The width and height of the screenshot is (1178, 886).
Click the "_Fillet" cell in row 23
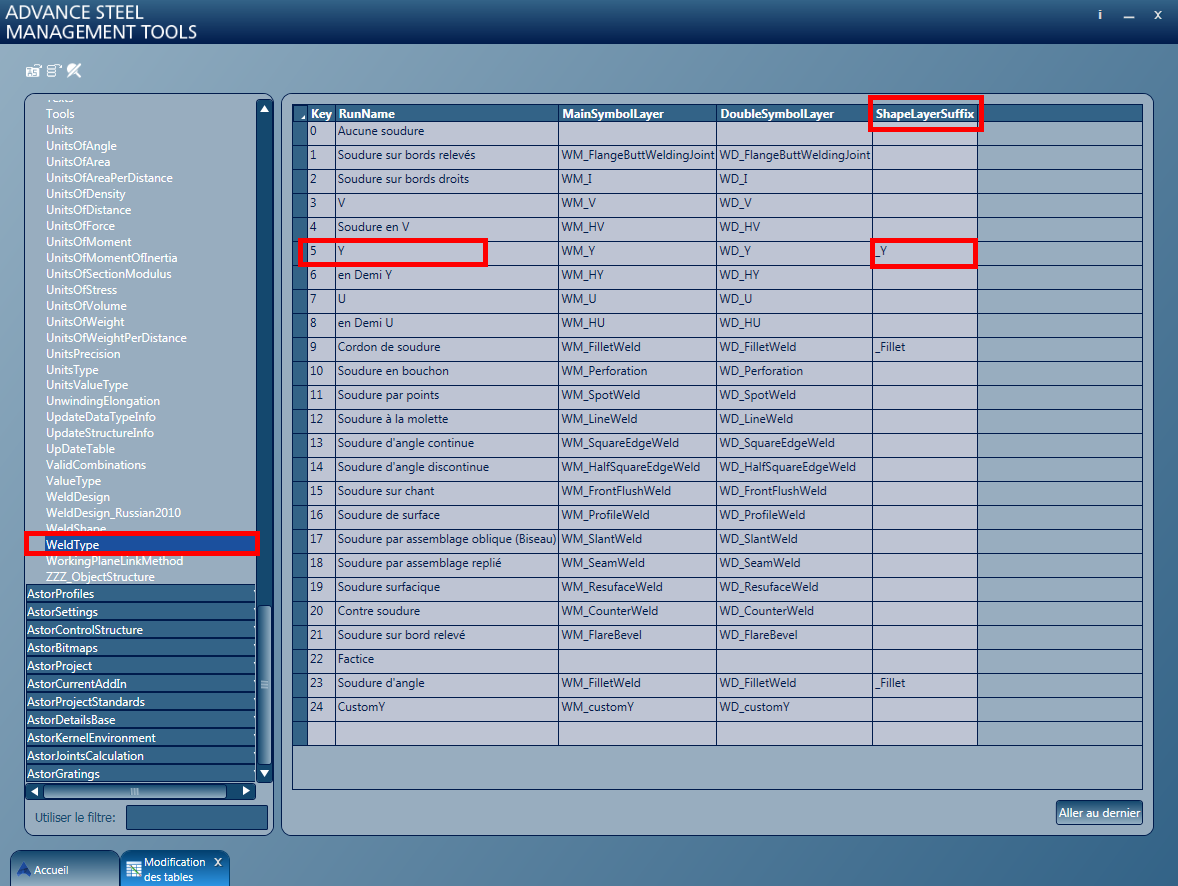(x=925, y=684)
